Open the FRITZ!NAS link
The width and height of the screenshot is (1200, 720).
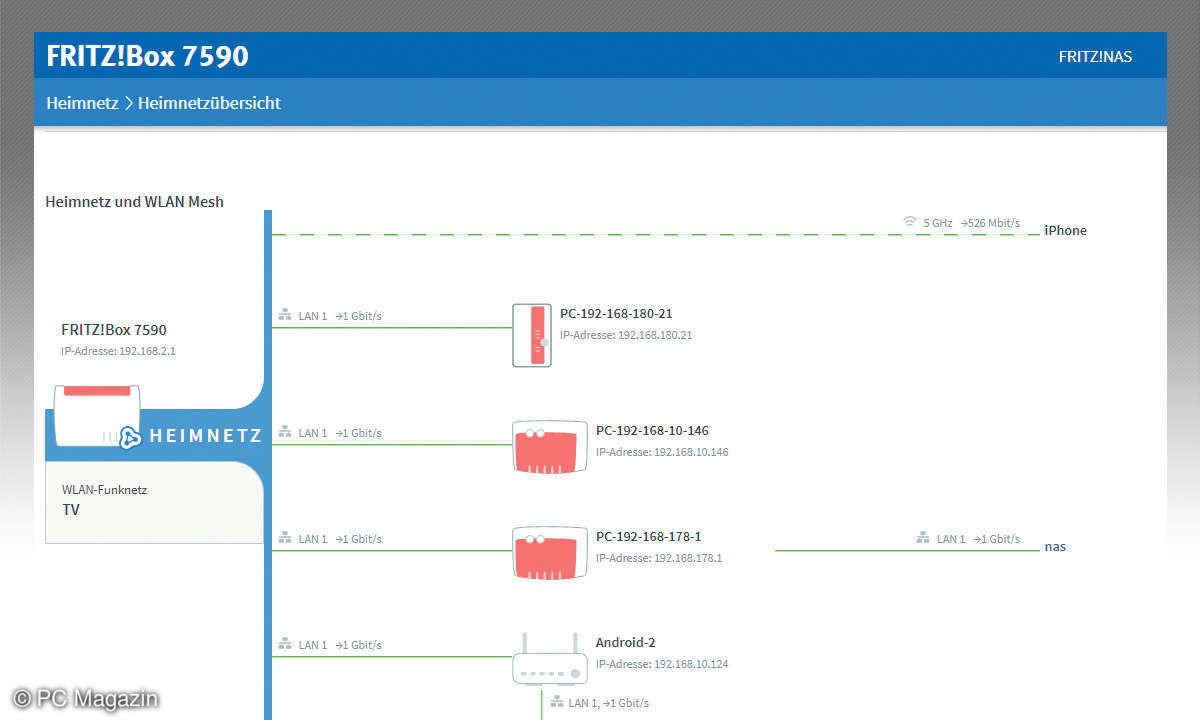click(x=1095, y=57)
